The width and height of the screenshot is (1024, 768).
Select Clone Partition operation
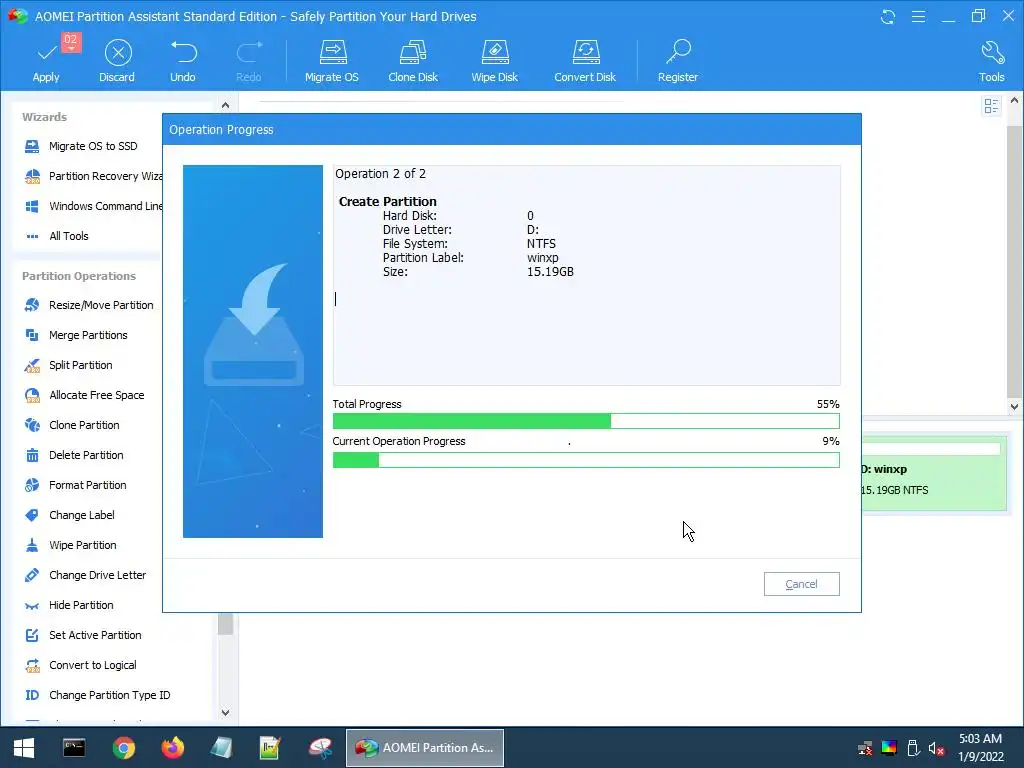(x=72, y=425)
